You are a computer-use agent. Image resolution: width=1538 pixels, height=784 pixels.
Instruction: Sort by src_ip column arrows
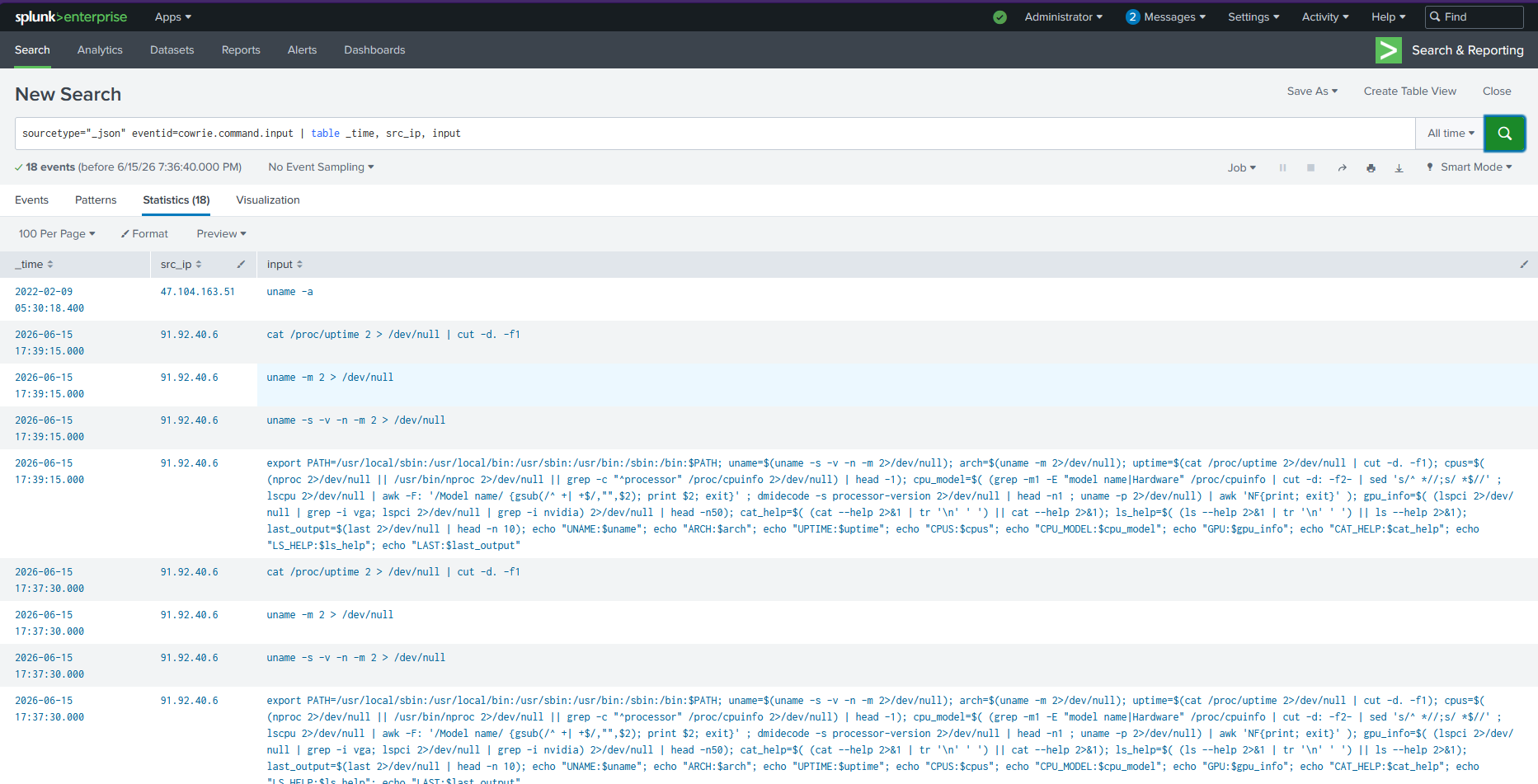coord(199,265)
